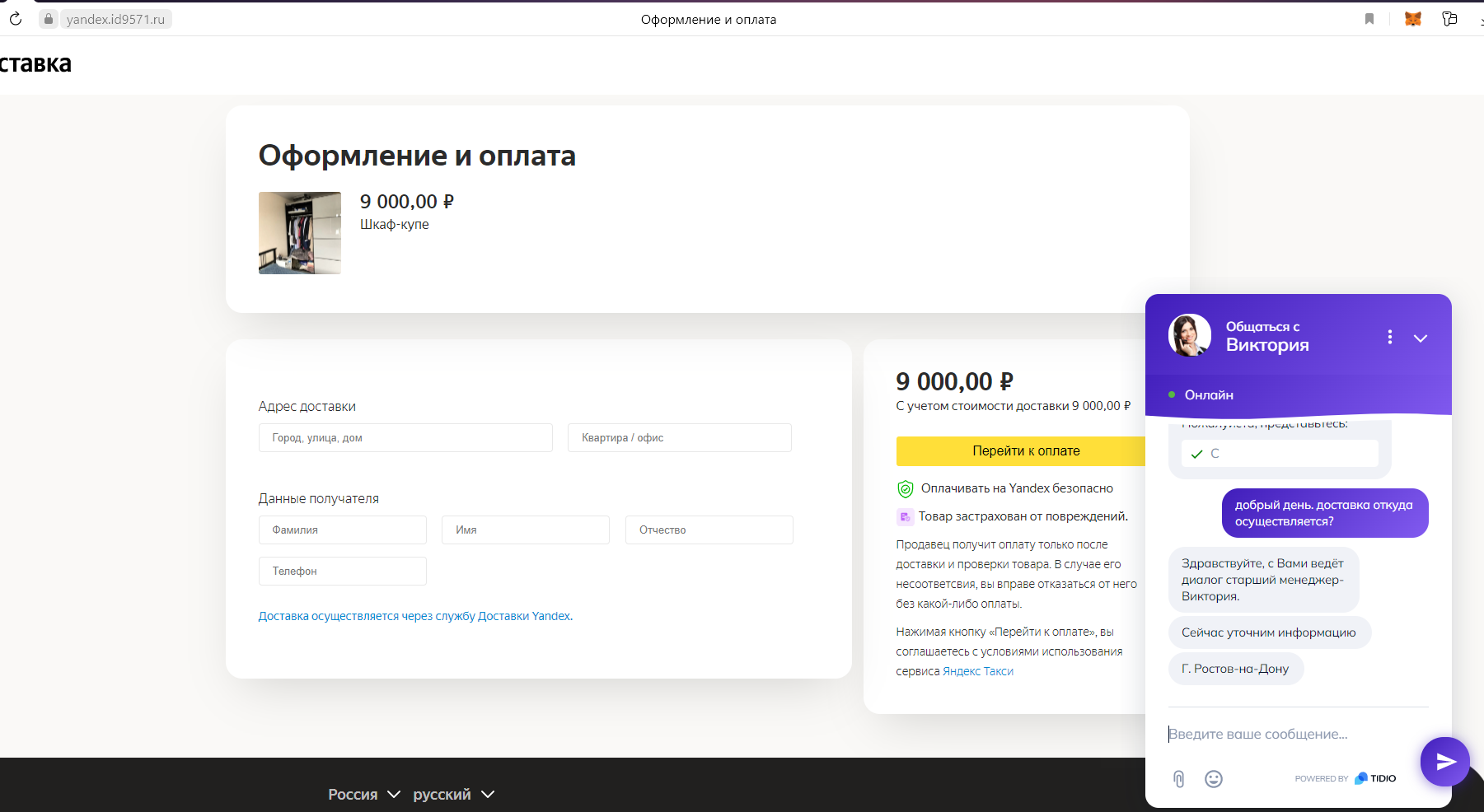1484x812 pixels.
Task: Send the chat message with arrow button
Action: point(1445,762)
